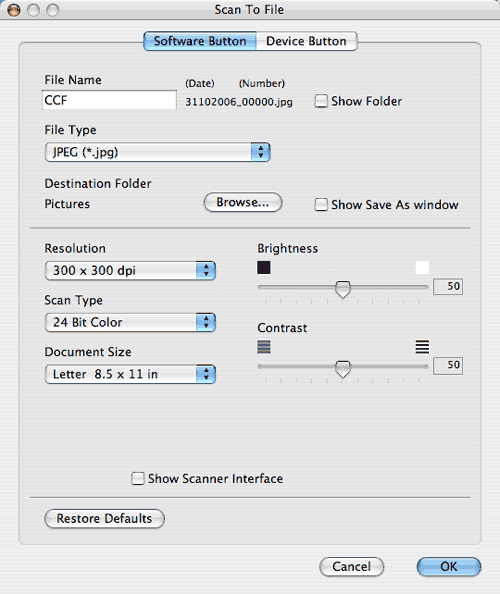500x594 pixels.
Task: Click the white brightness square icon
Action: (x=422, y=267)
